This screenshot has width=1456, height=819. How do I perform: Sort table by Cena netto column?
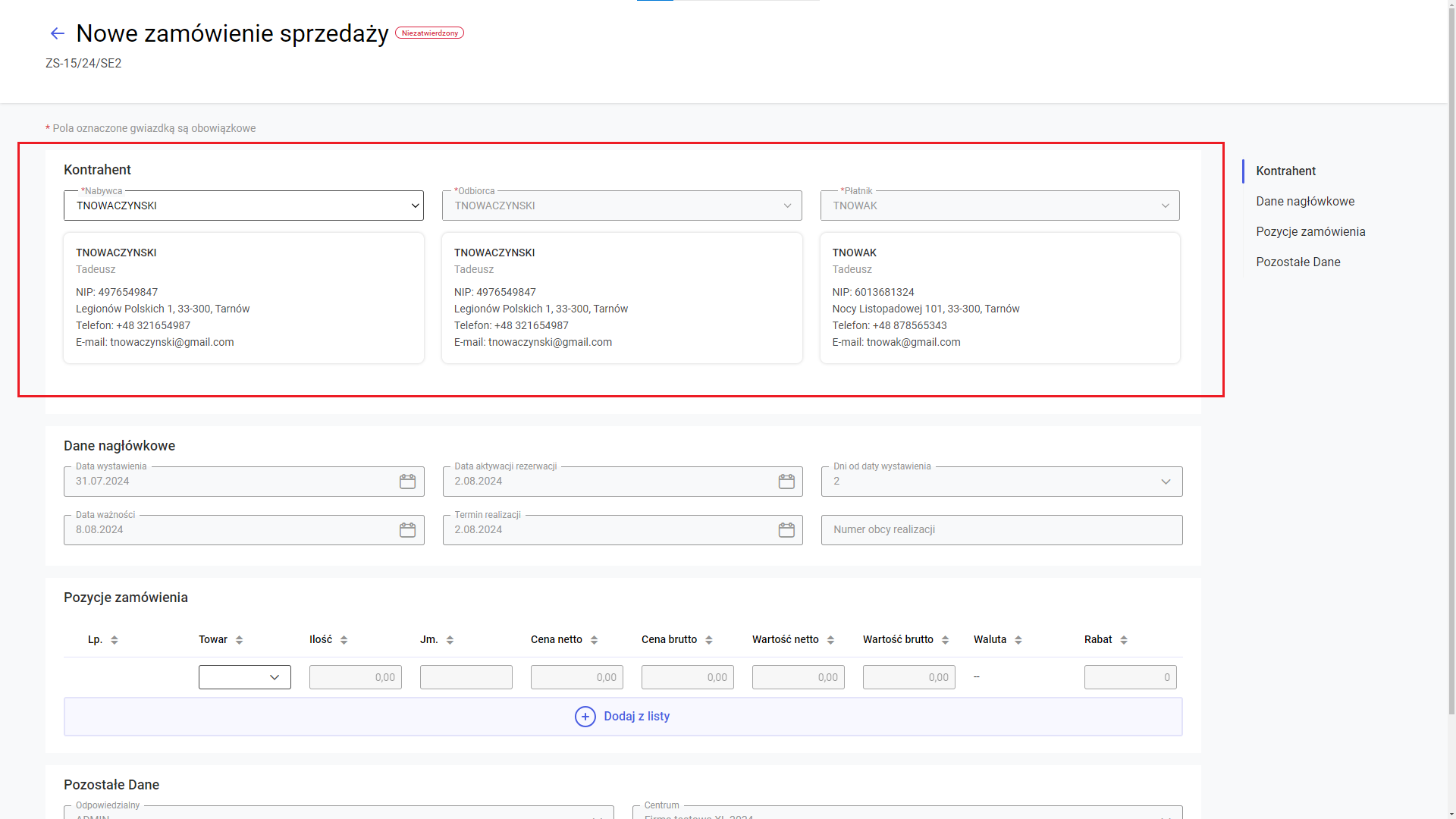point(594,640)
